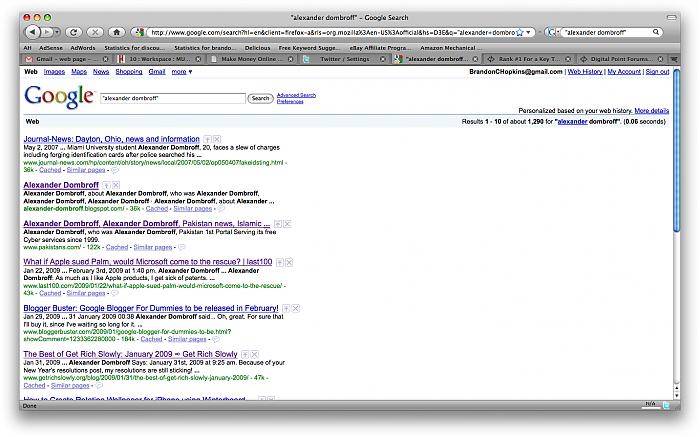Click the magnifier in the browser search box
700x437 pixels.
[x=656, y=32]
